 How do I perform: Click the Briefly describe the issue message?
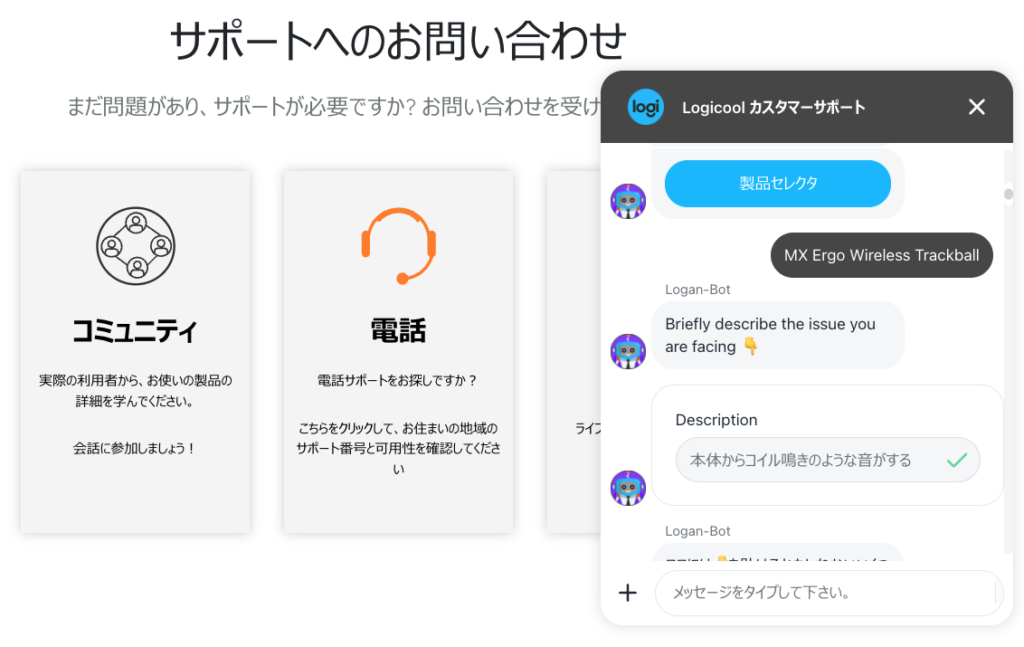[x=778, y=336]
